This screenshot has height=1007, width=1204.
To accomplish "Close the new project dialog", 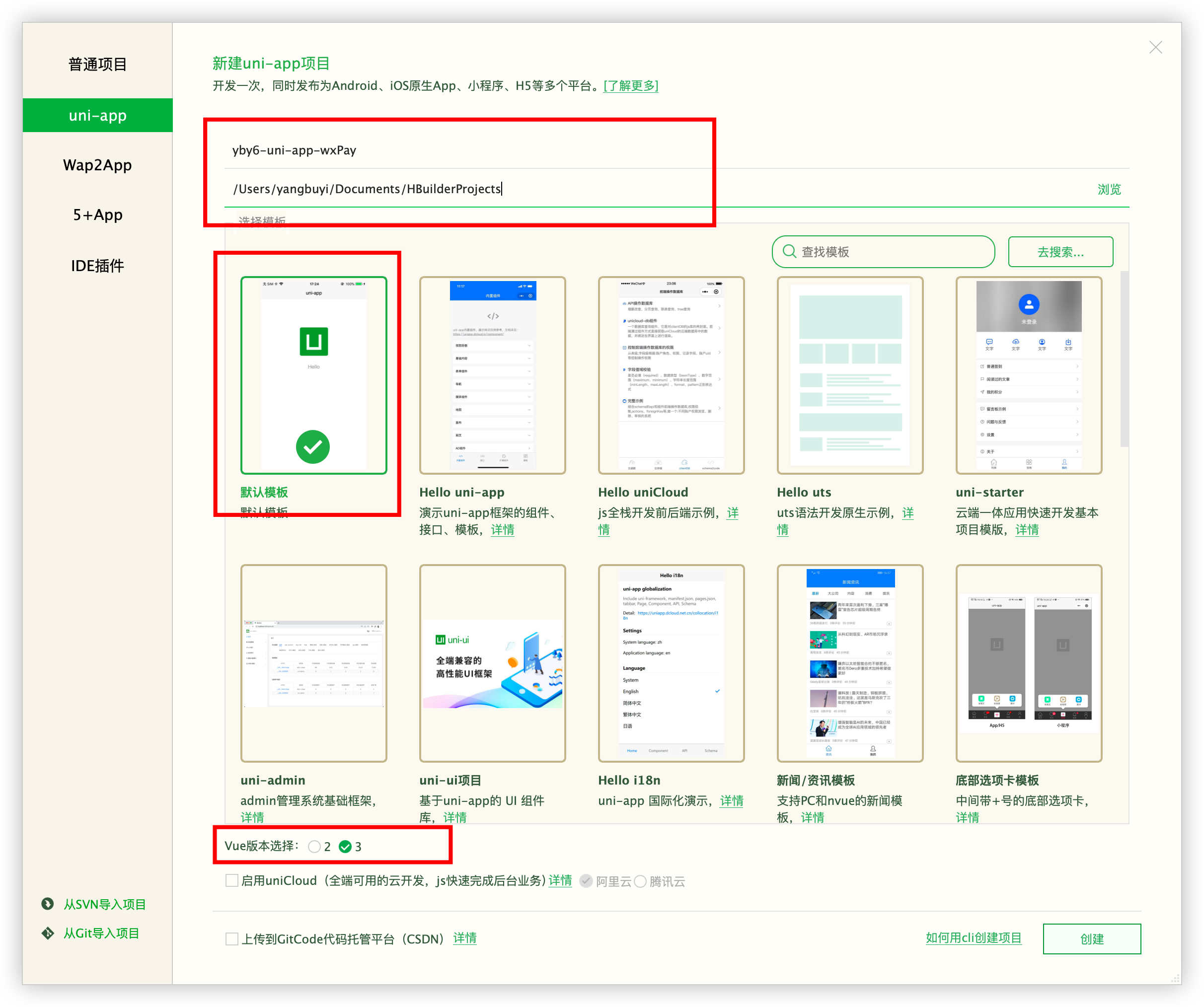I will coord(1155,48).
